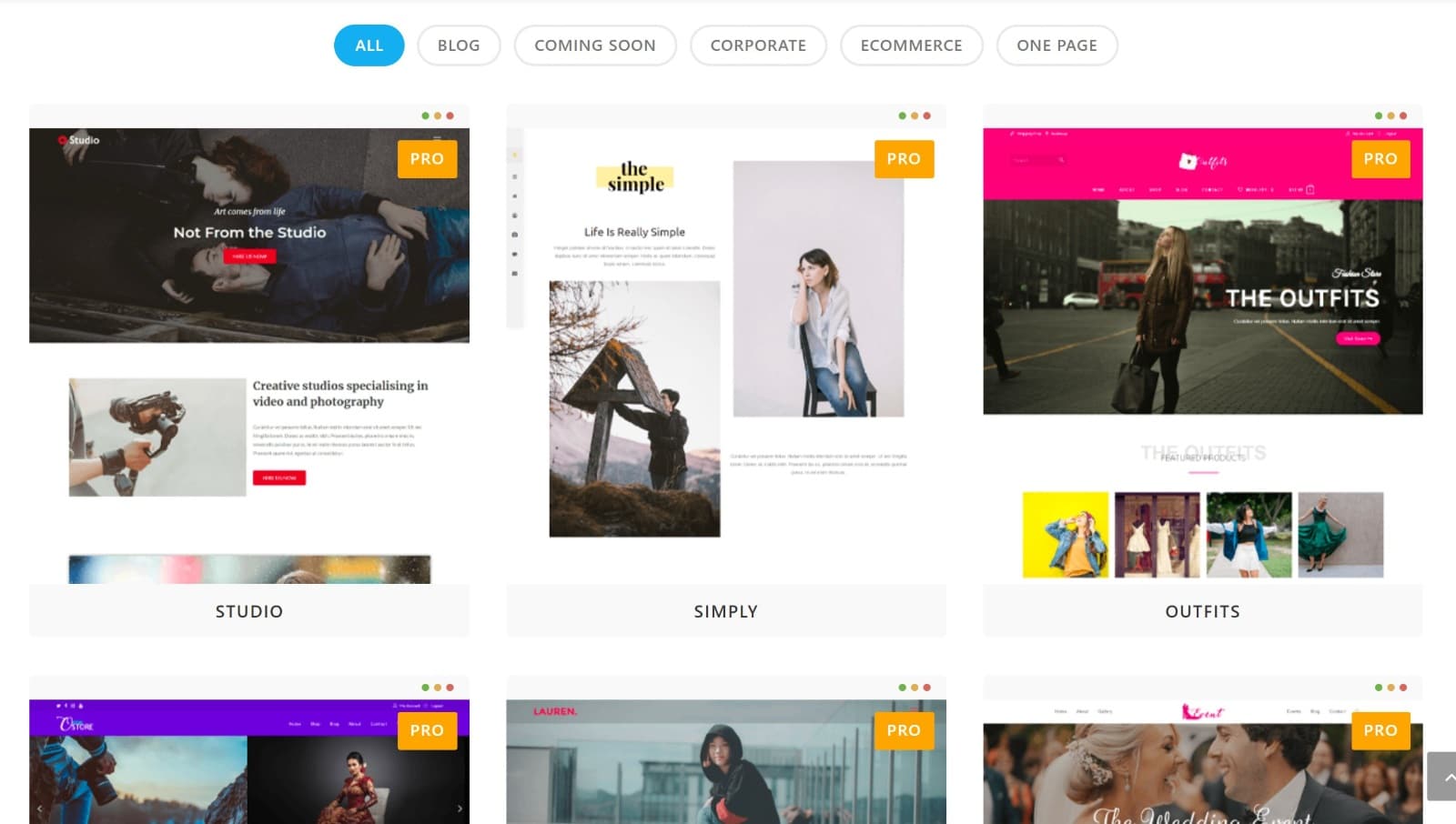Click the PRO badge on Studio theme
The image size is (1456, 824).
point(427,159)
